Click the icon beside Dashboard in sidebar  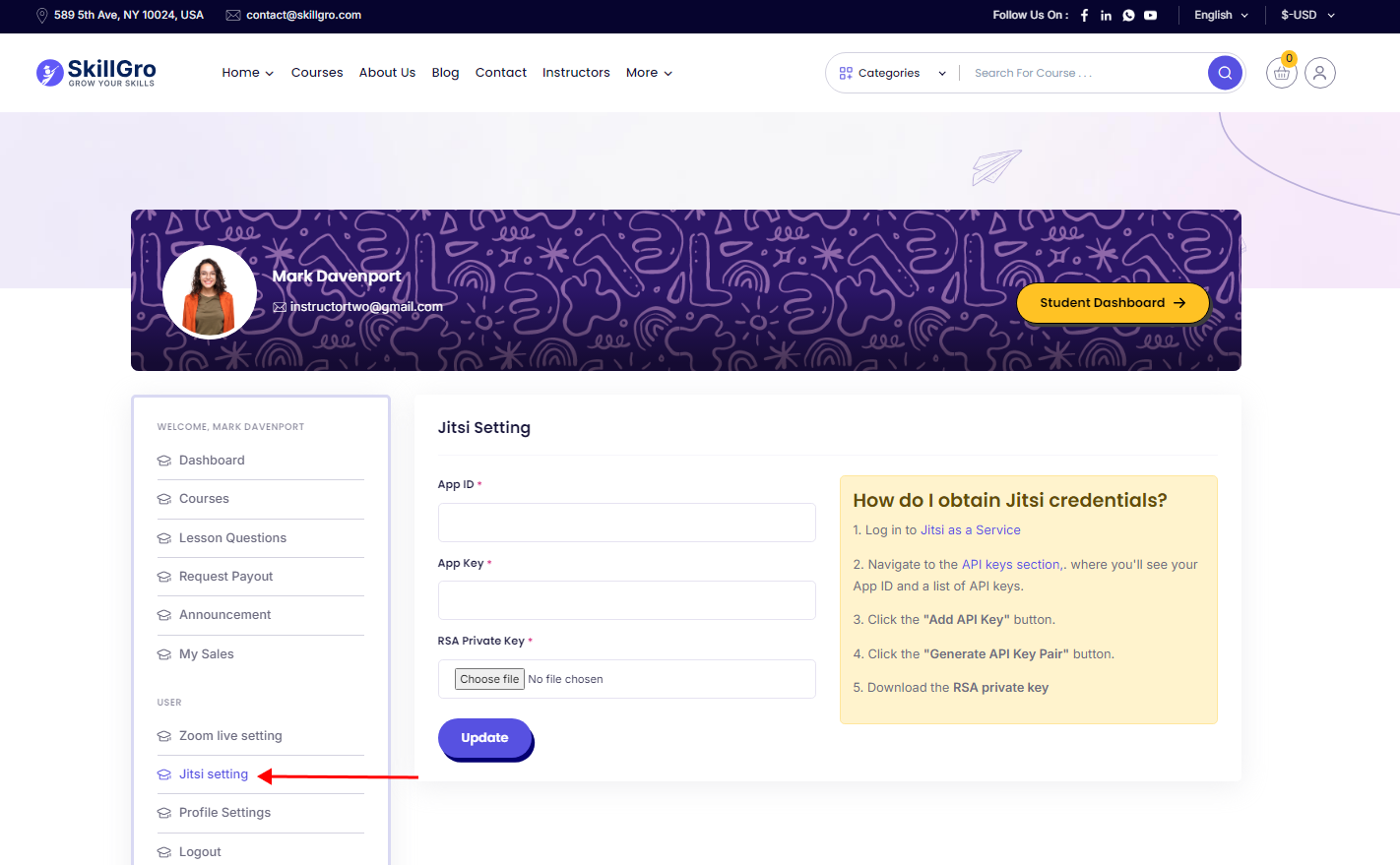tap(164, 461)
